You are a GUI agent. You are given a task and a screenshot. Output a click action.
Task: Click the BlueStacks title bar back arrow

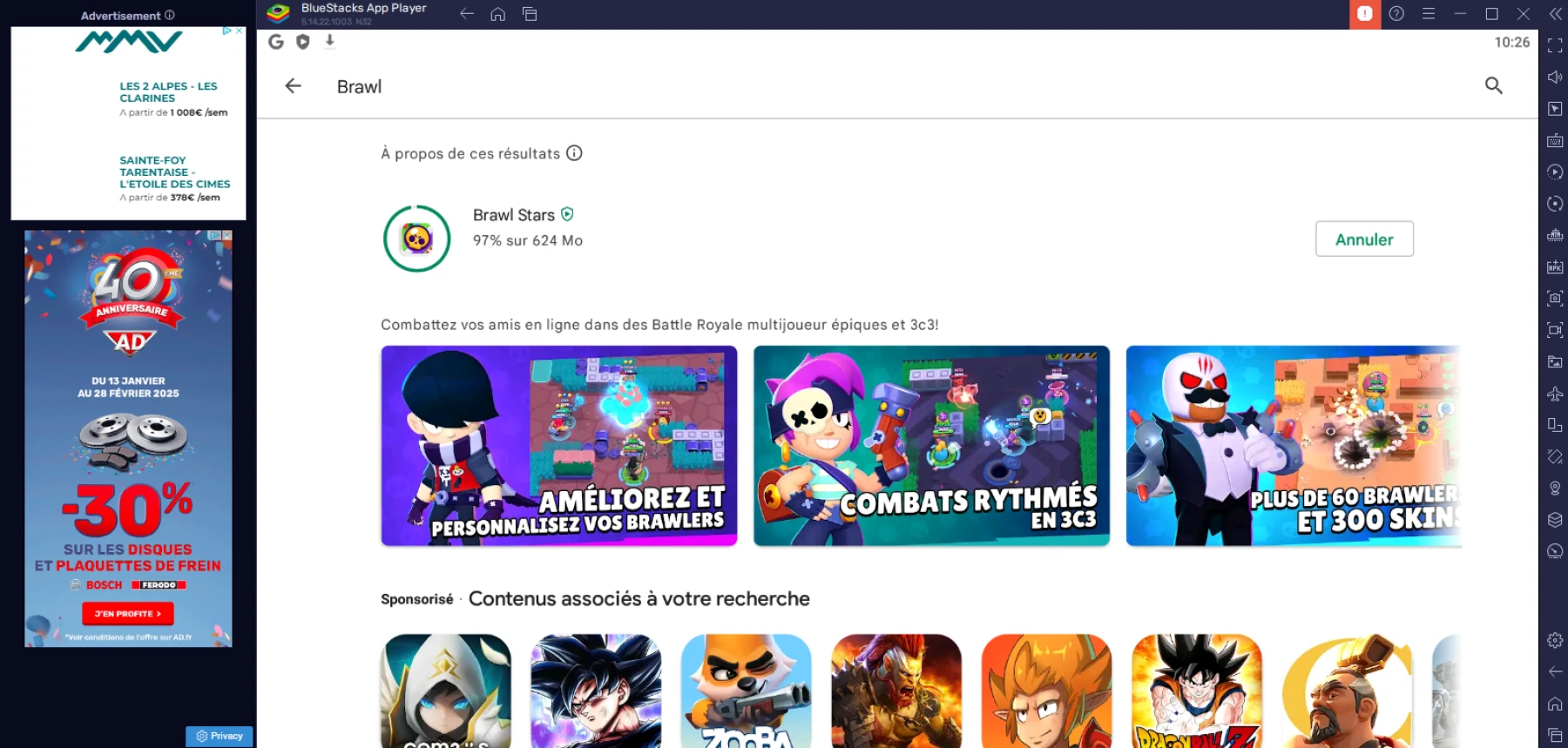tap(467, 14)
